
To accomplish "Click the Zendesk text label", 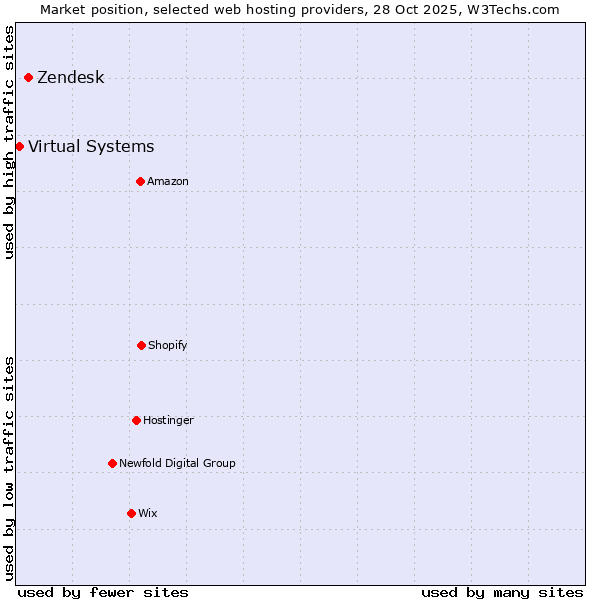I will tap(70, 78).
